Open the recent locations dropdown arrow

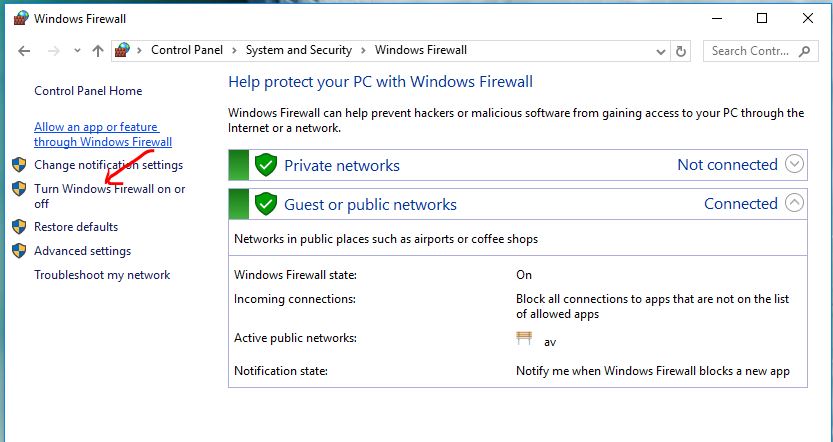[x=76, y=51]
